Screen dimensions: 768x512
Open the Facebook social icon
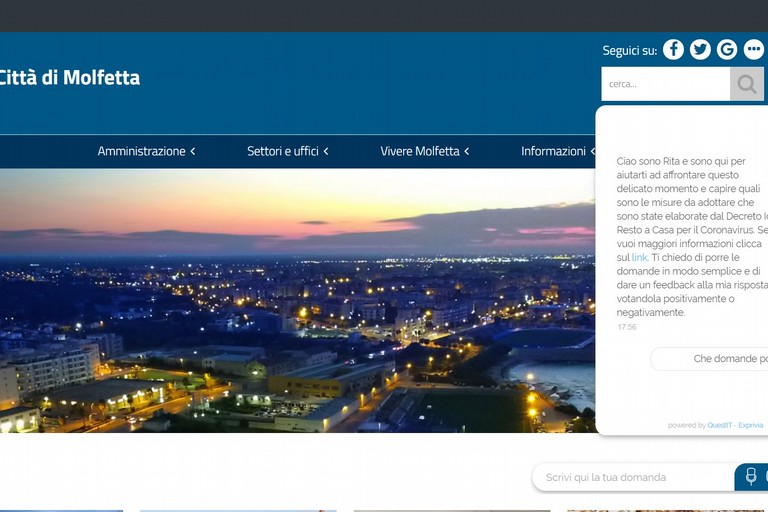tap(673, 49)
